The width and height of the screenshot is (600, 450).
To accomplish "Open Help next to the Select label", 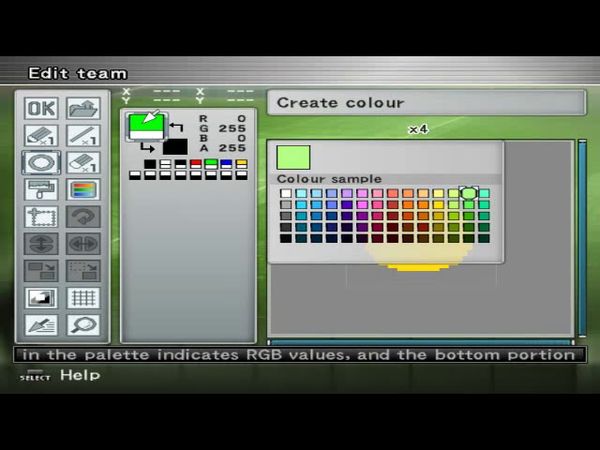I will (x=80, y=376).
